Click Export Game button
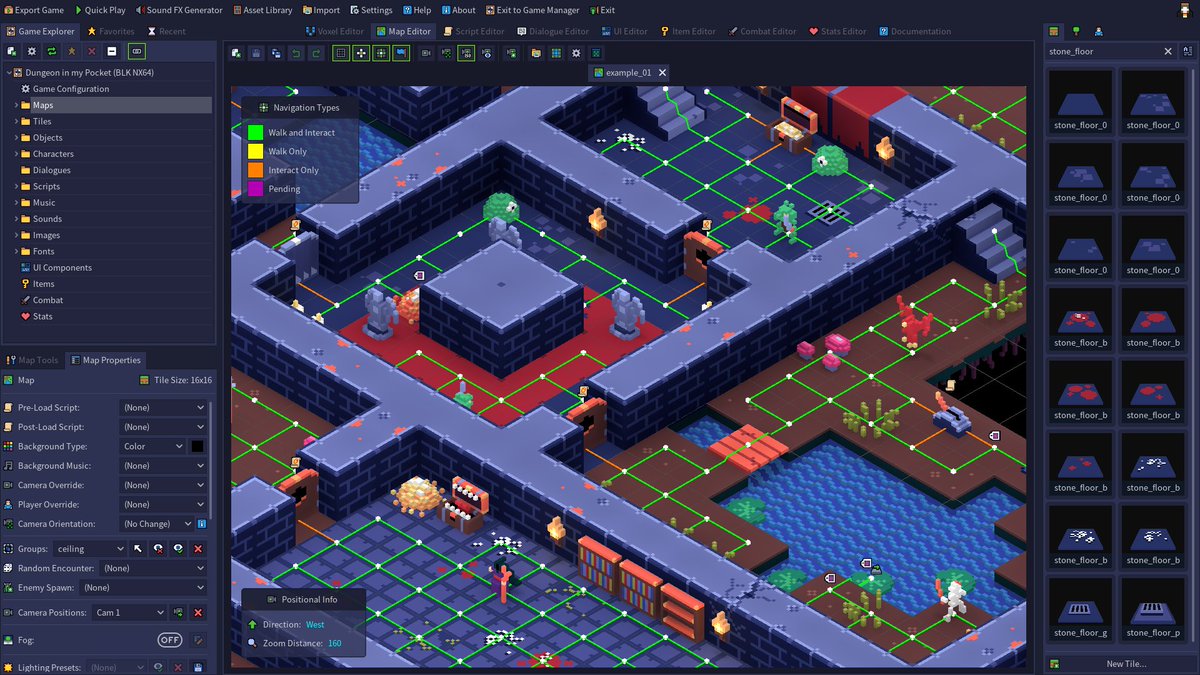1200x675 pixels. point(33,10)
